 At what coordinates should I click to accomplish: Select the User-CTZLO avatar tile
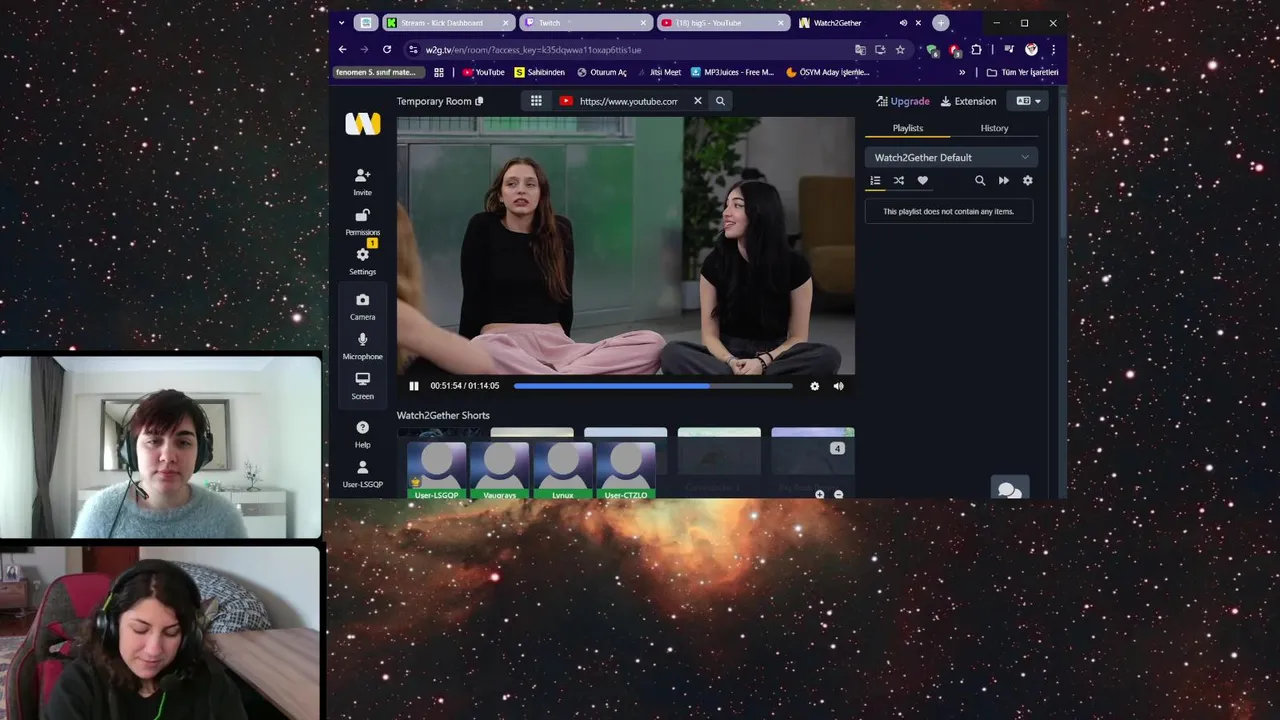pos(626,470)
